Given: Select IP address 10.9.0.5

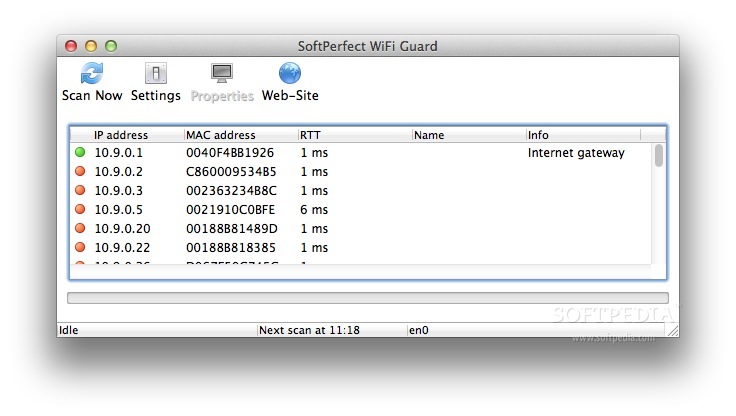Looking at the screenshot, I should (118, 209).
